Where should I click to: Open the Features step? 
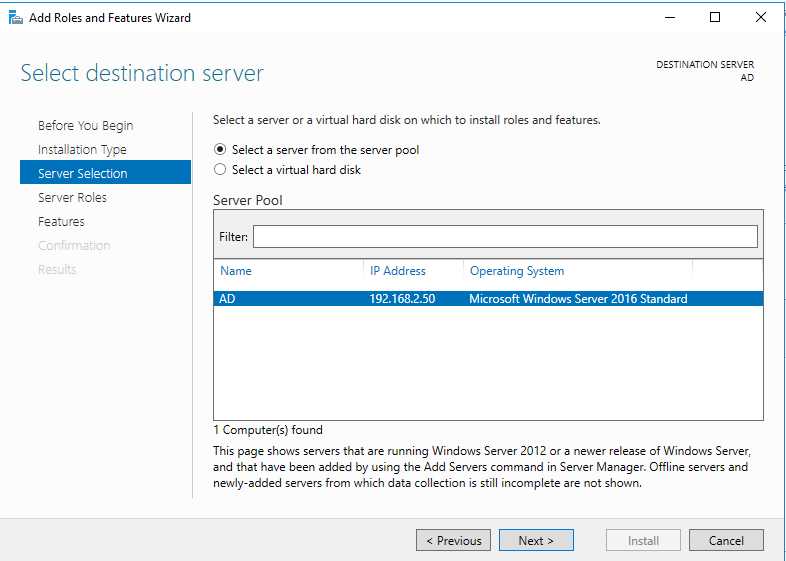click(61, 221)
